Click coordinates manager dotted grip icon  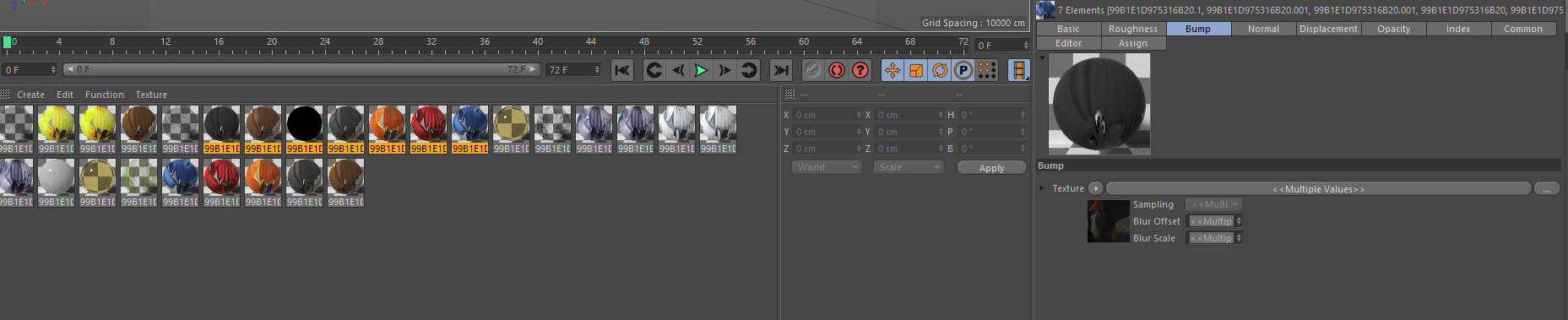point(790,94)
